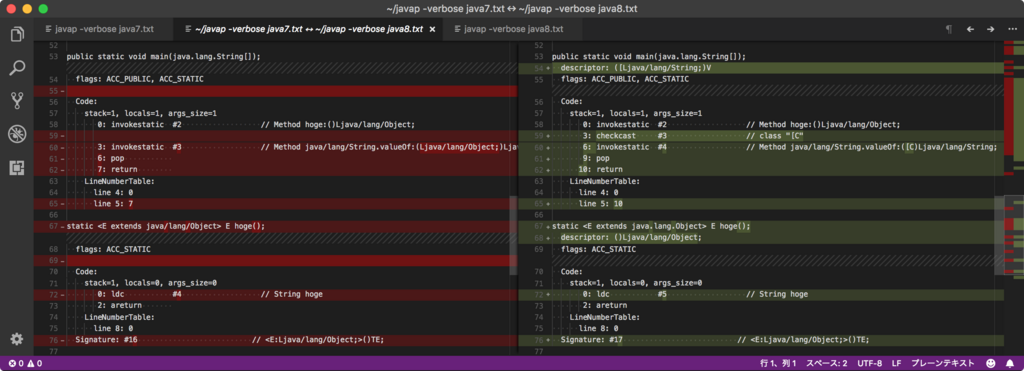Open the Search view in activity bar
This screenshot has width=1024, height=371.
[x=17, y=67]
